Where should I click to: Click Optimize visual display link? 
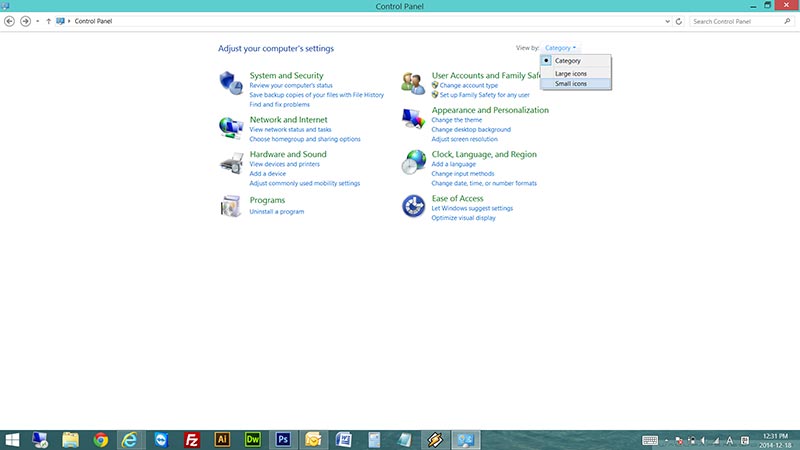point(463,218)
